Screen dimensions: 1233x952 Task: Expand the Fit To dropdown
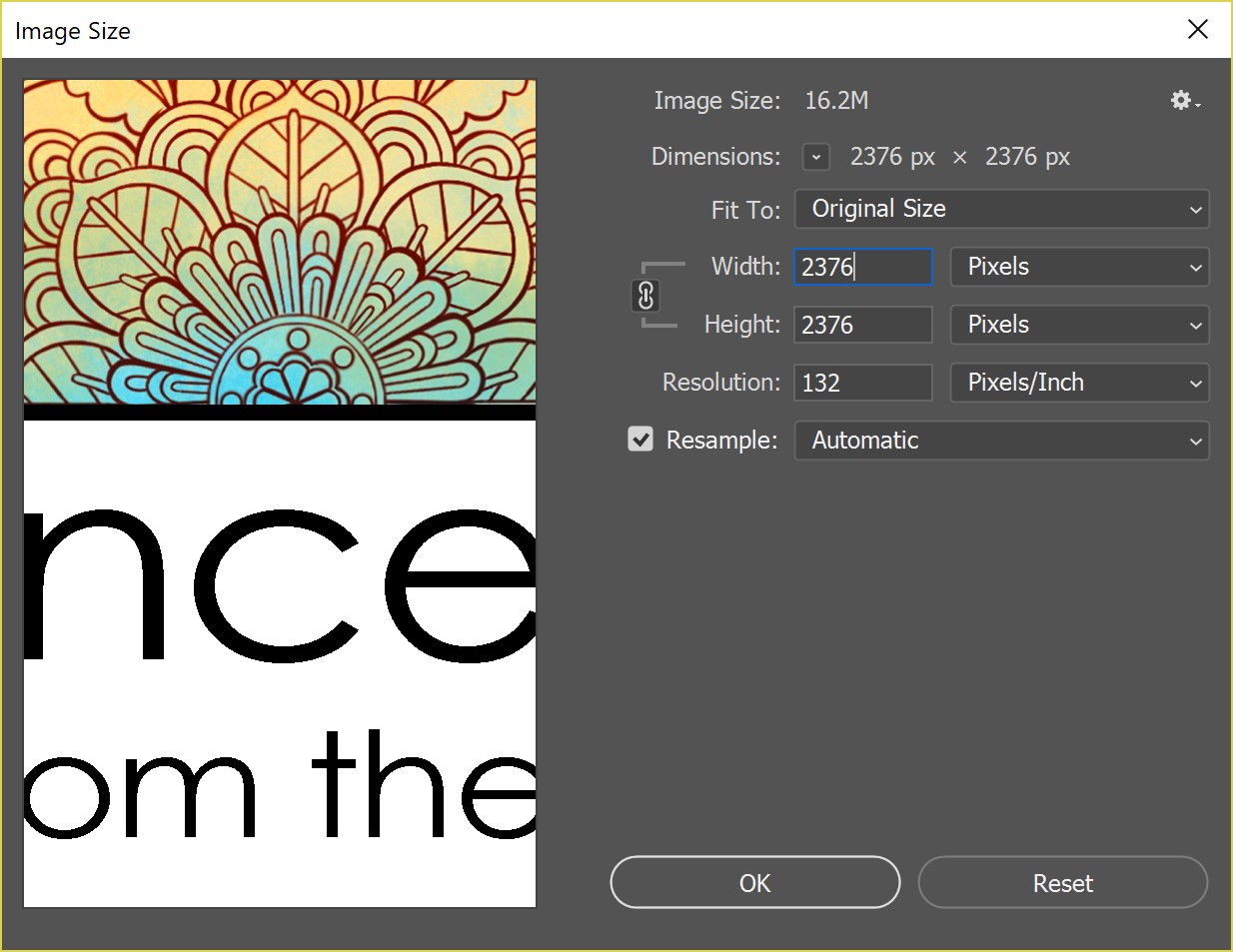coord(1001,209)
